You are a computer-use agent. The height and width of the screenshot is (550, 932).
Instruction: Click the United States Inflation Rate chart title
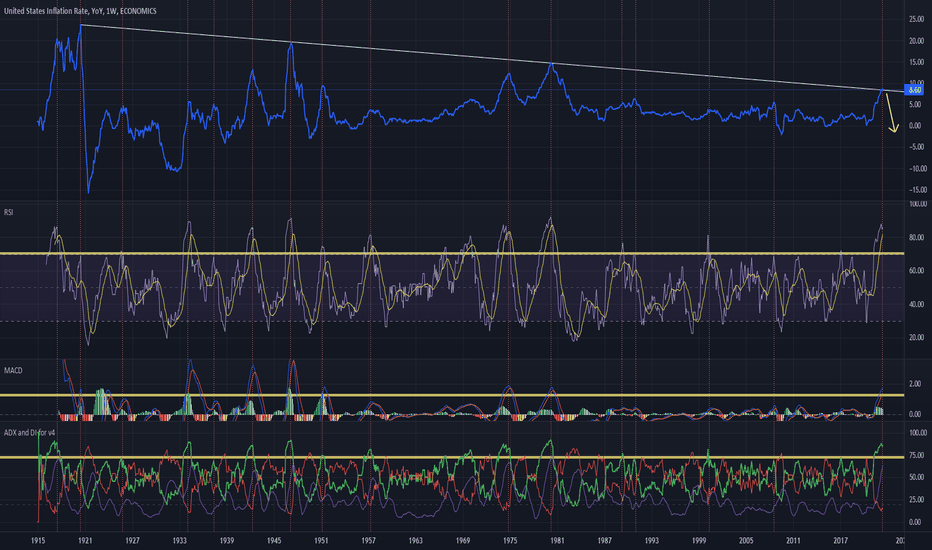point(80,11)
